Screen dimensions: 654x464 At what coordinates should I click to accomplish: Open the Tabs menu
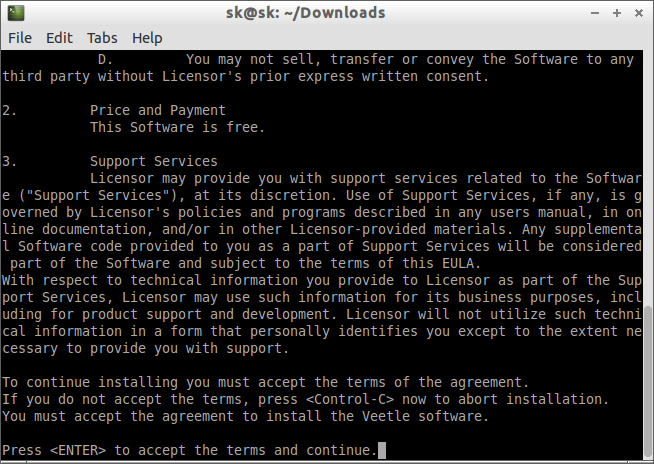click(102, 38)
